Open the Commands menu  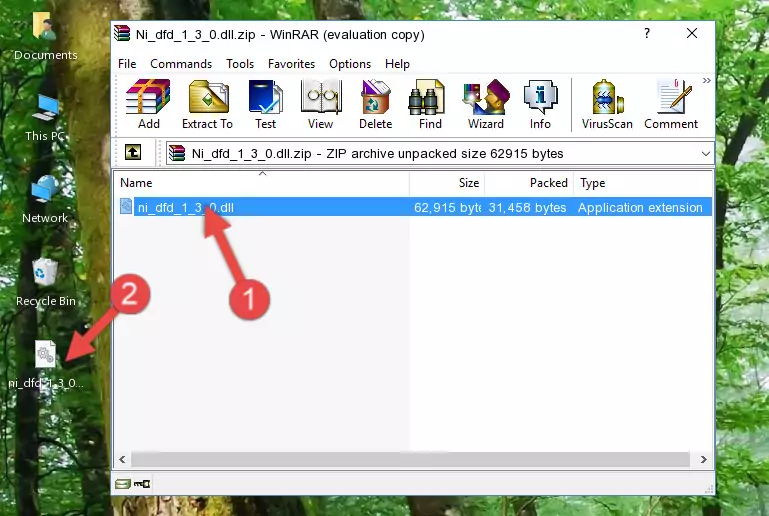[x=181, y=64]
